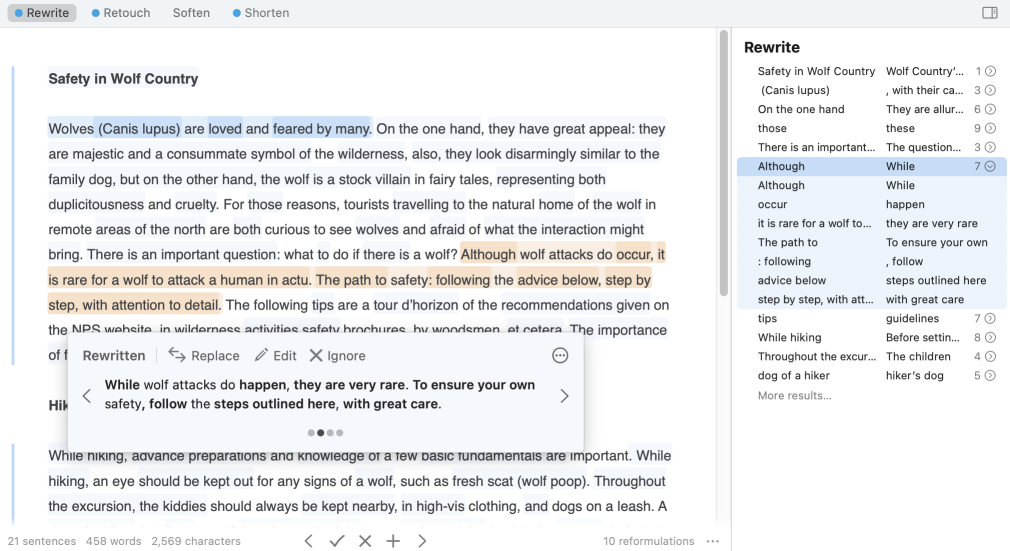Click Ignore X in rewritten popup
The image size is (1010, 551).
pyautogui.click(x=316, y=355)
